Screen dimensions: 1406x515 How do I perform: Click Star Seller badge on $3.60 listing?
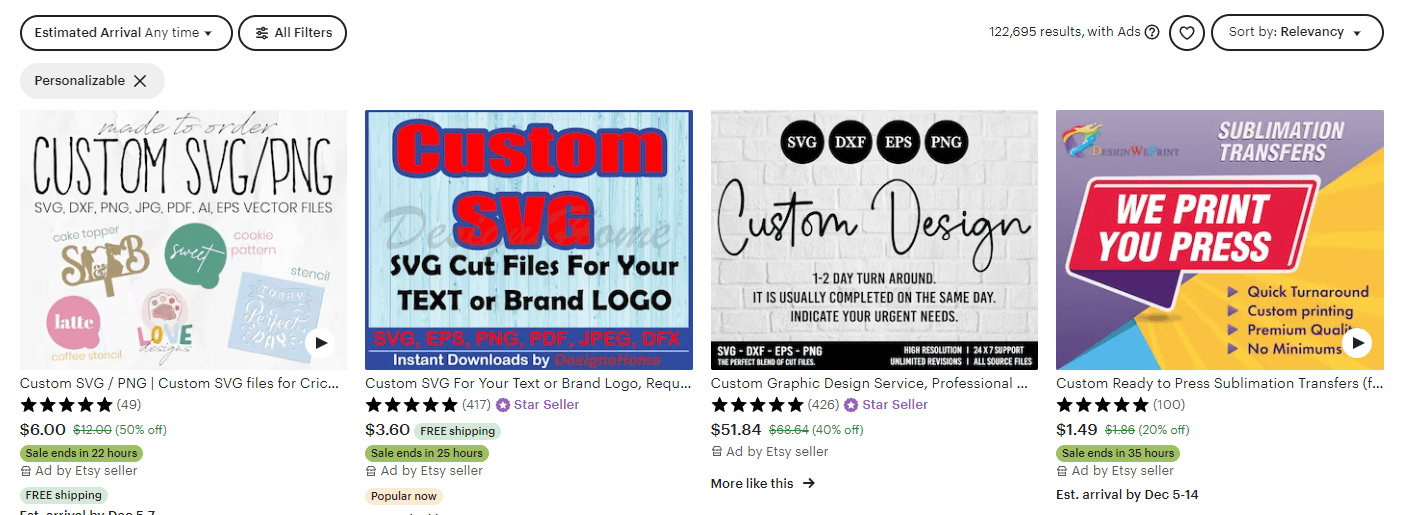pos(538,405)
